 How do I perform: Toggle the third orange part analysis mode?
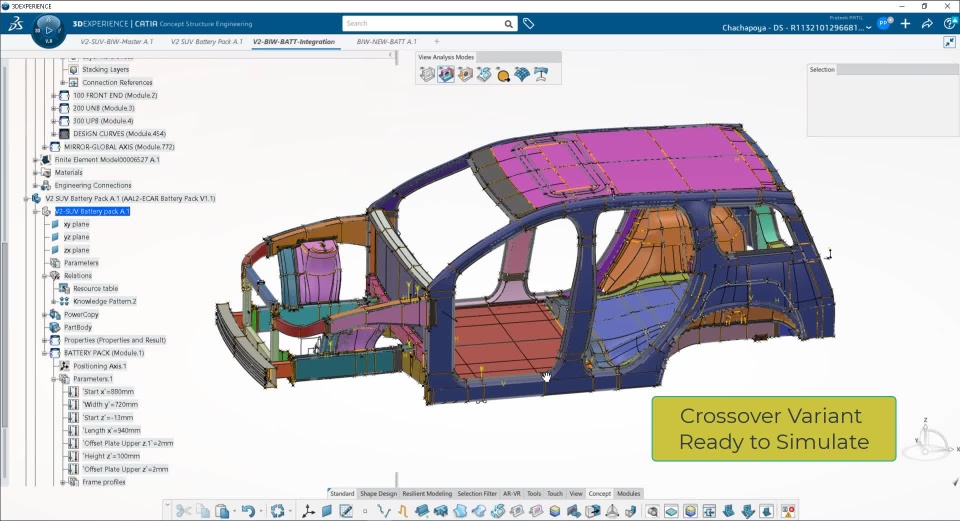tap(465, 75)
